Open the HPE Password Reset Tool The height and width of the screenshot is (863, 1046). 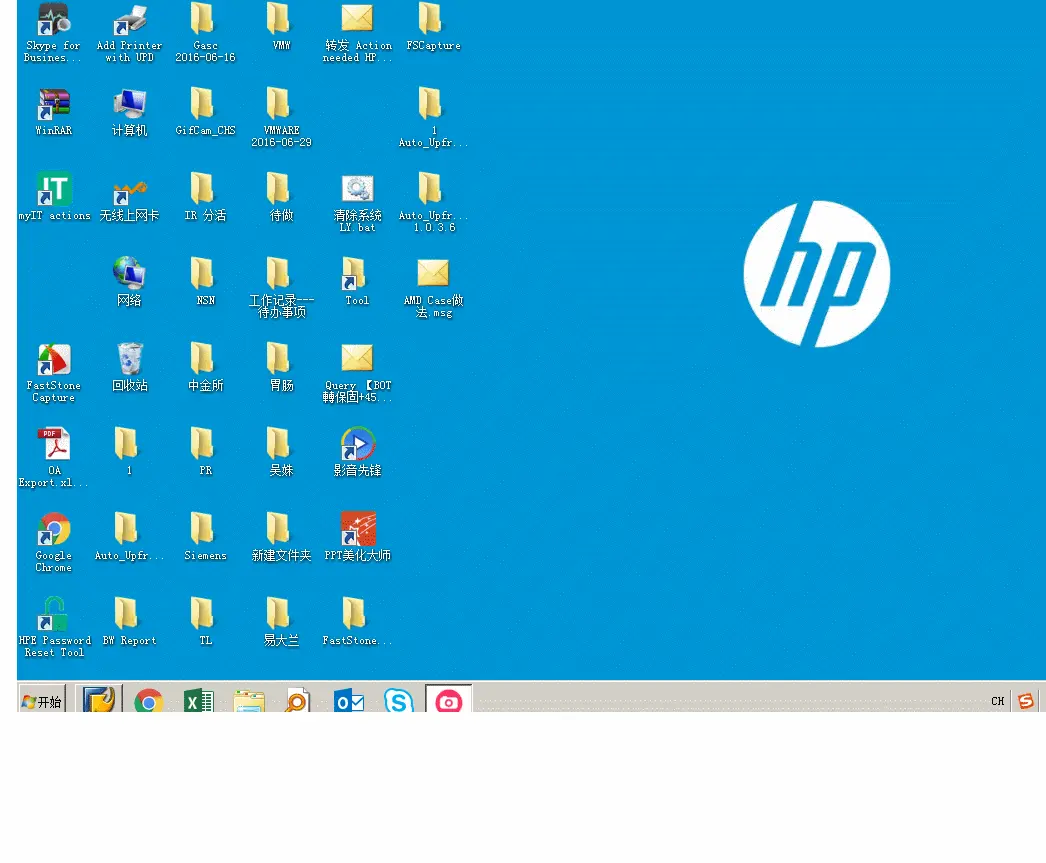pos(54,627)
